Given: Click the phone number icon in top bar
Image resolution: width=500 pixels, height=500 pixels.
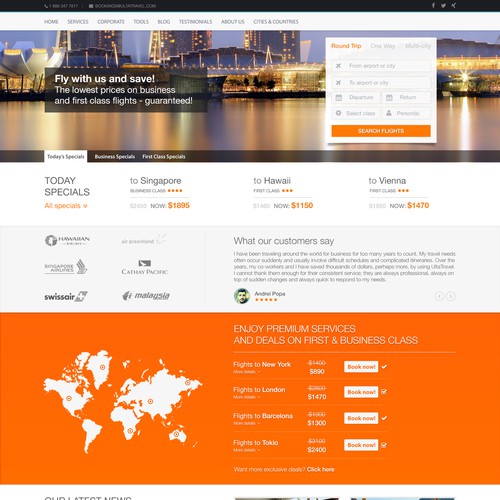Looking at the screenshot, I should coord(46,6).
